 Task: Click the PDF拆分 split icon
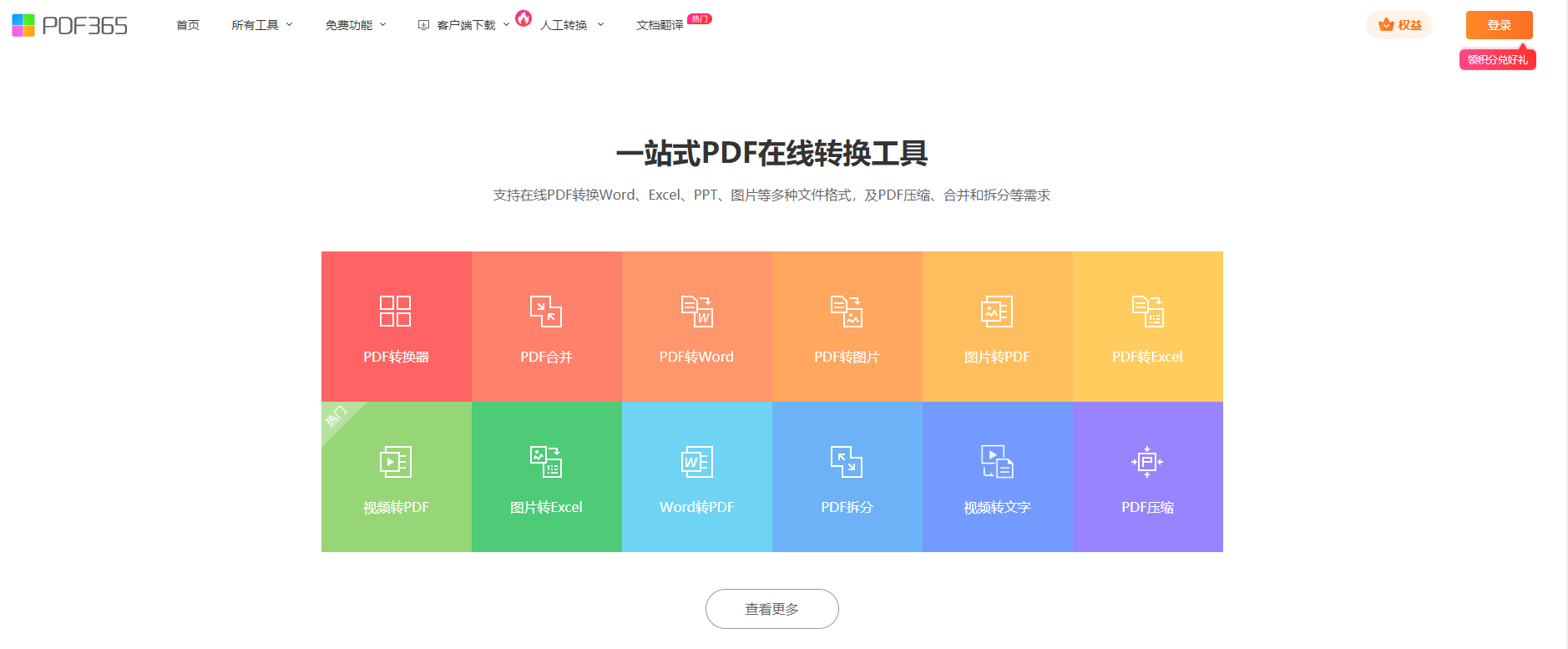tap(847, 461)
